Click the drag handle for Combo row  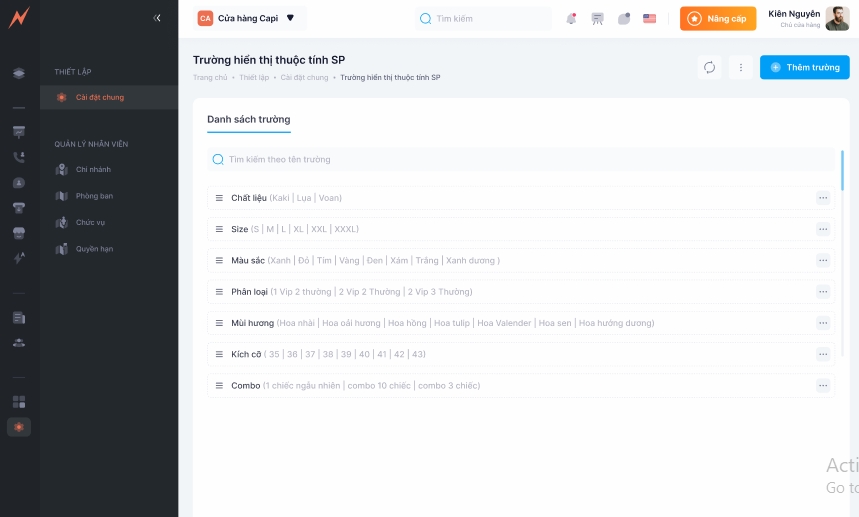coord(219,385)
